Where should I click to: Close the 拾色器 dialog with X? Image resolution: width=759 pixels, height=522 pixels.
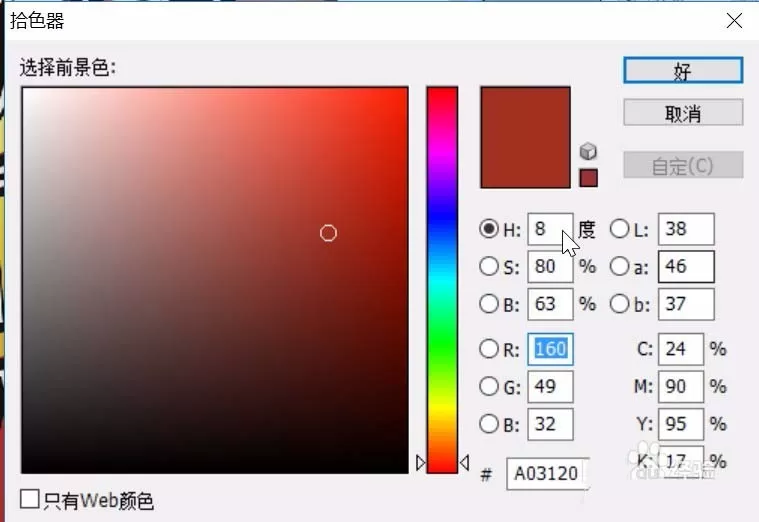734,21
